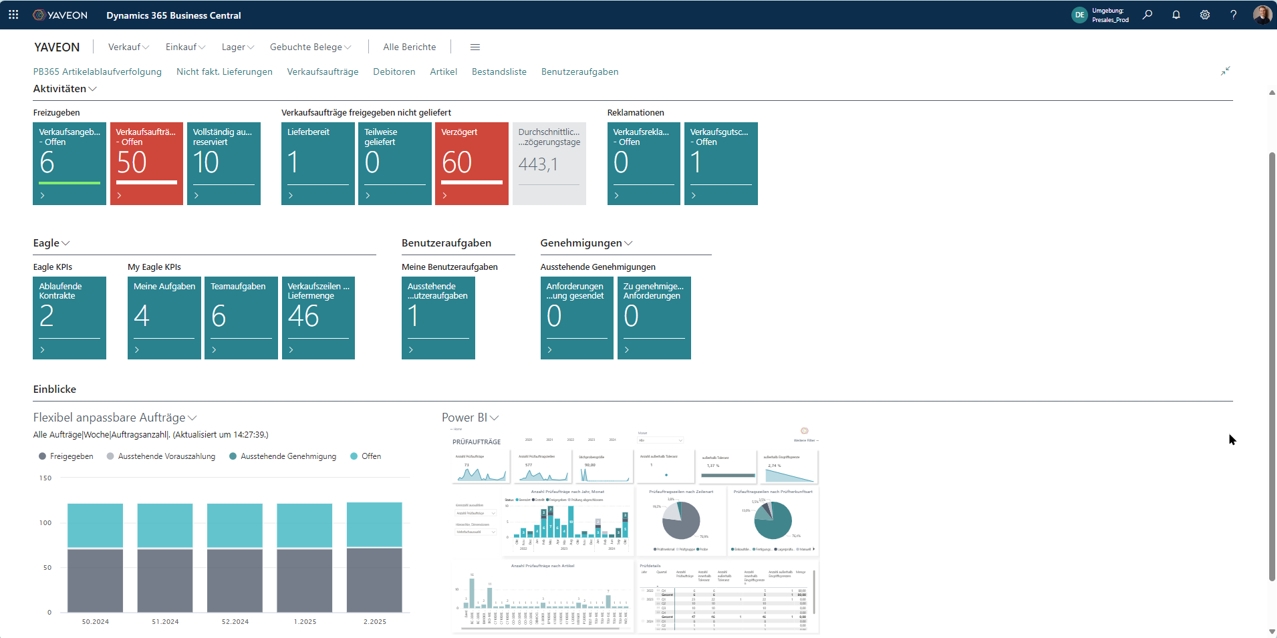Open the Benutzeraufgaben link

coord(580,72)
